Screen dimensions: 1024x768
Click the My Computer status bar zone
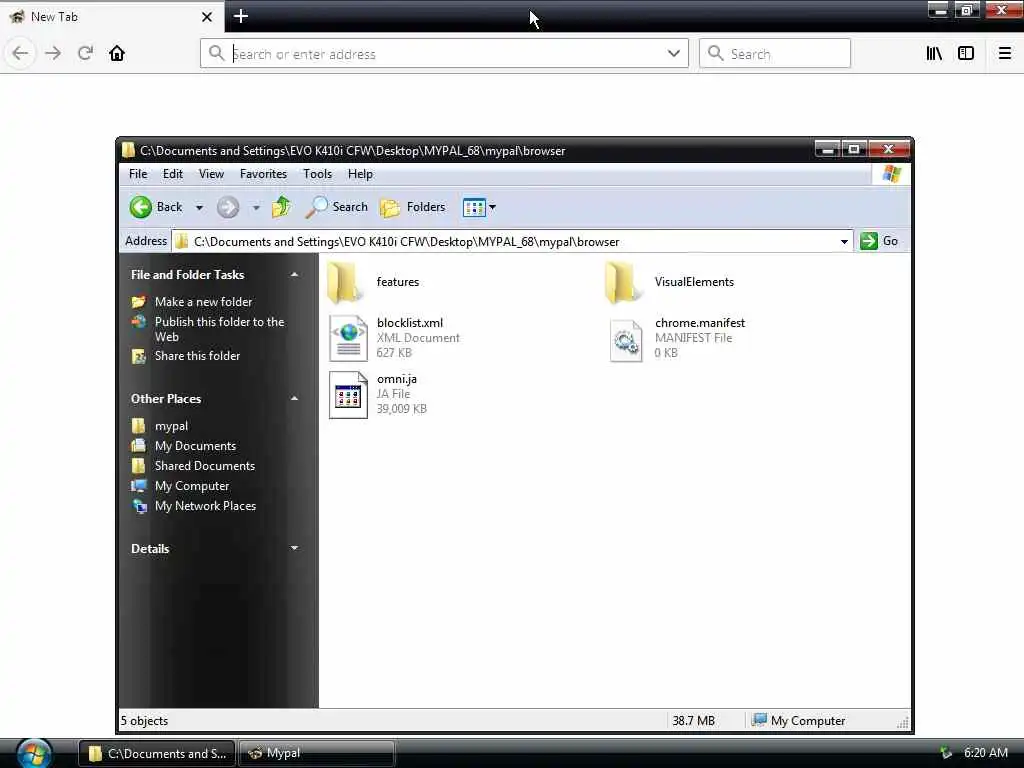pyautogui.click(x=798, y=721)
